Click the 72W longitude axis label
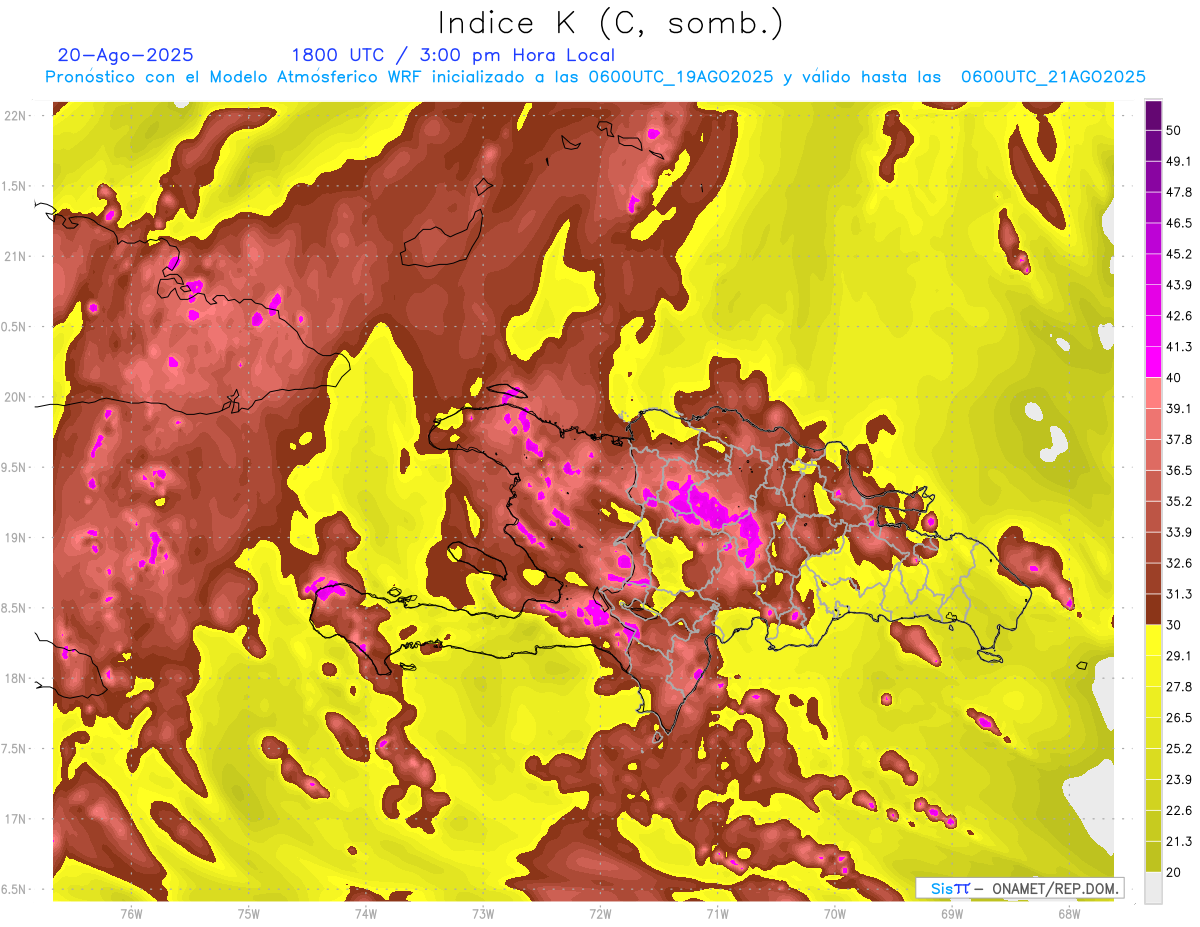1200x927 pixels. (x=600, y=913)
